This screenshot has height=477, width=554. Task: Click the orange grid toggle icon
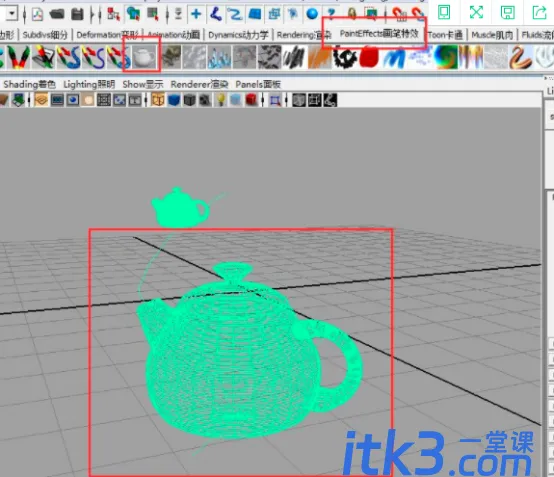41,100
